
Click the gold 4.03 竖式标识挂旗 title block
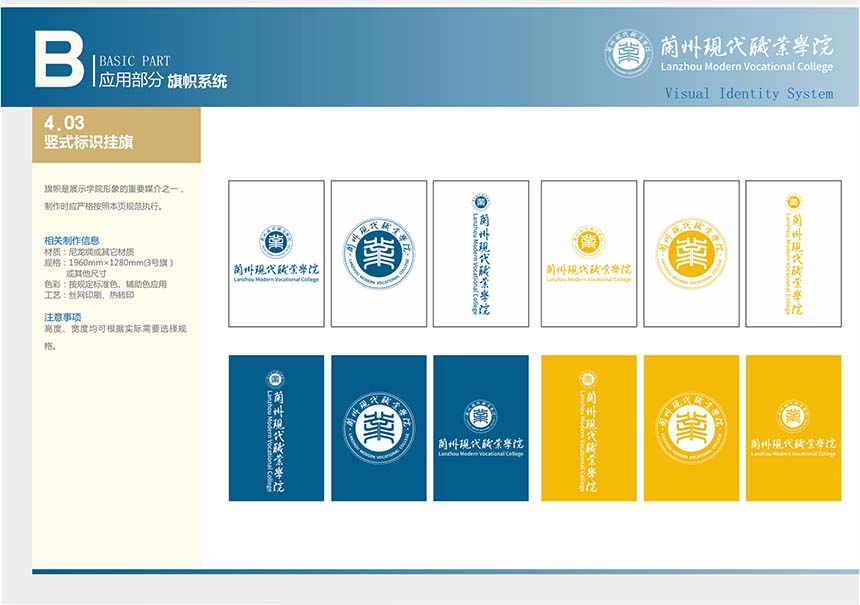[x=116, y=134]
